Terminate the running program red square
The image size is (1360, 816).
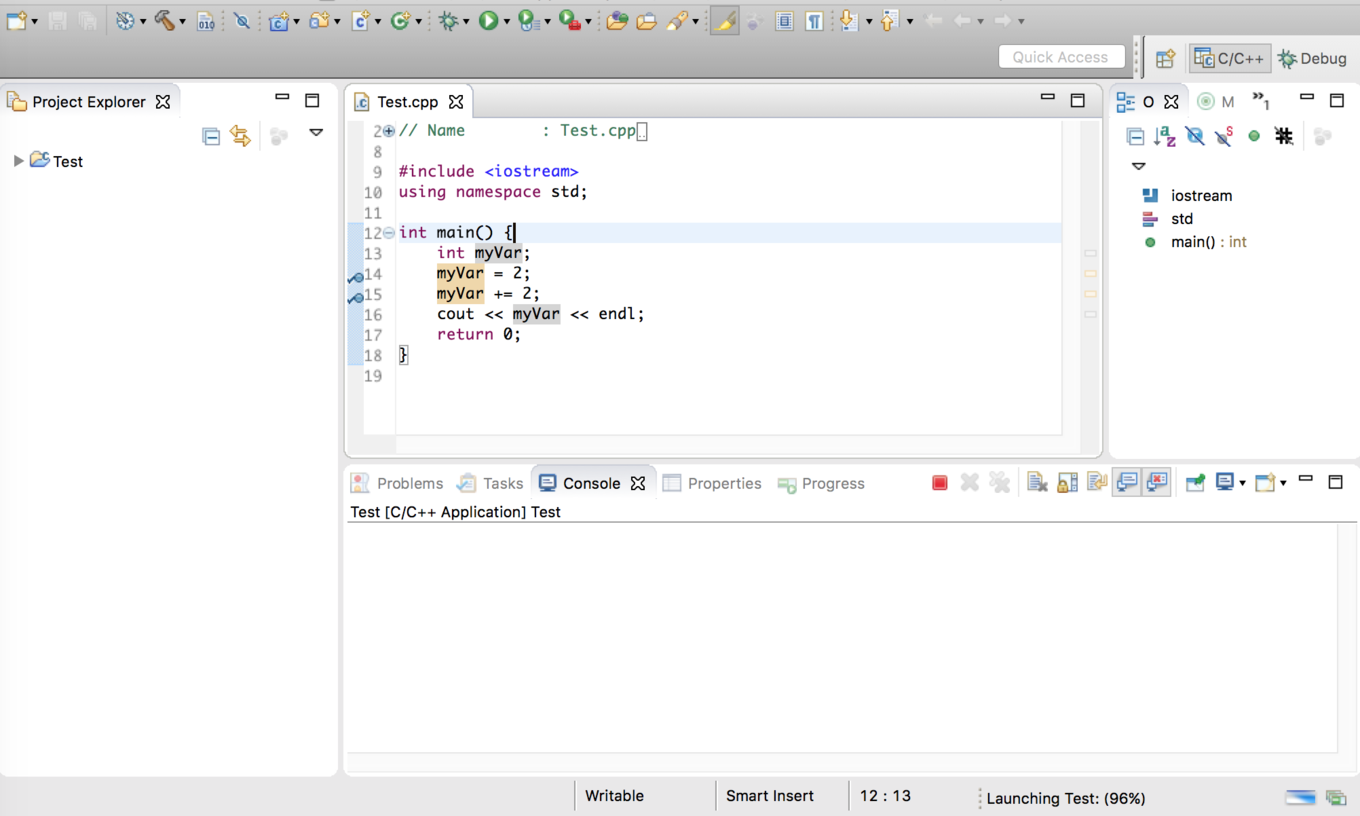pos(940,483)
